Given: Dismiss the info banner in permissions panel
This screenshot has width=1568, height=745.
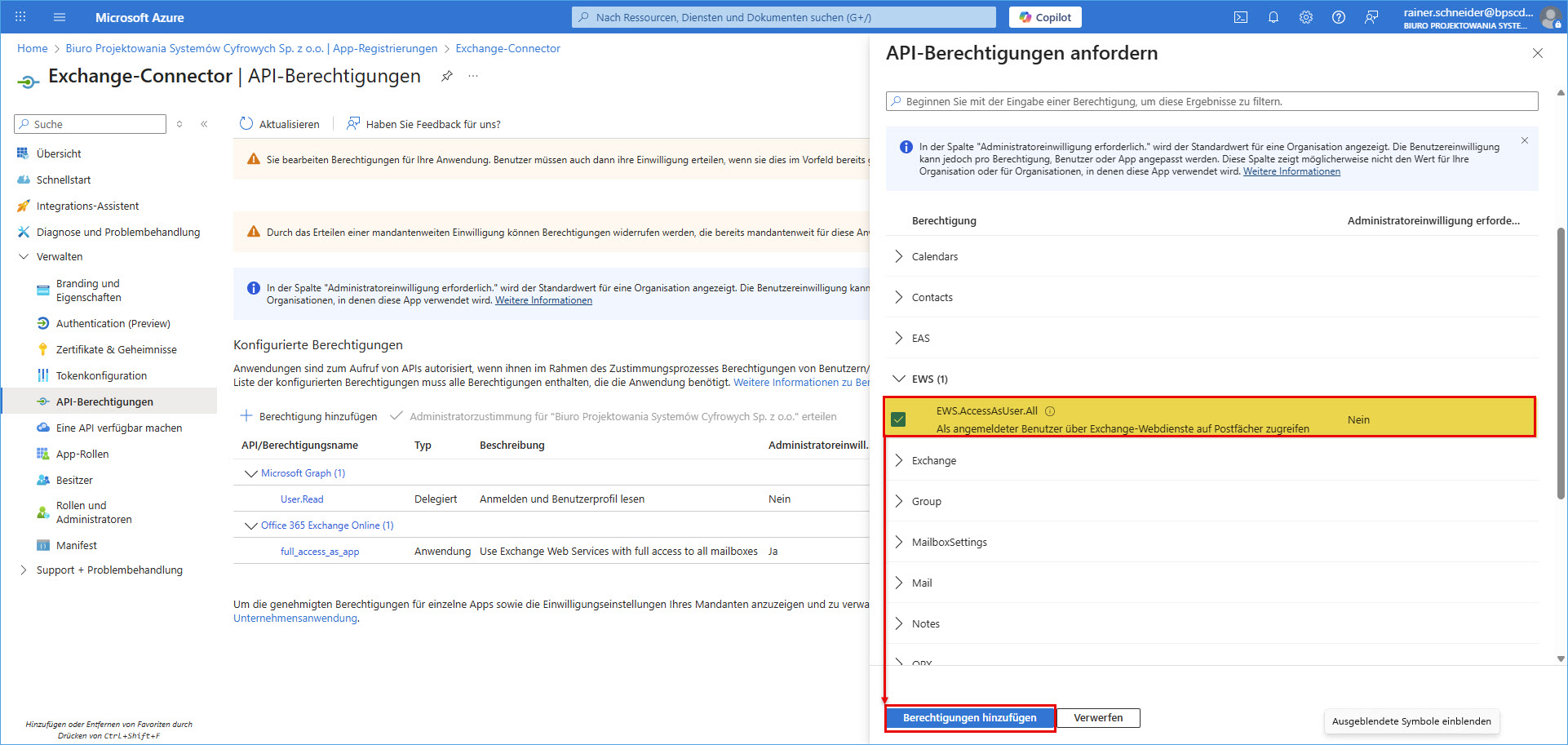Looking at the screenshot, I should pyautogui.click(x=1525, y=140).
